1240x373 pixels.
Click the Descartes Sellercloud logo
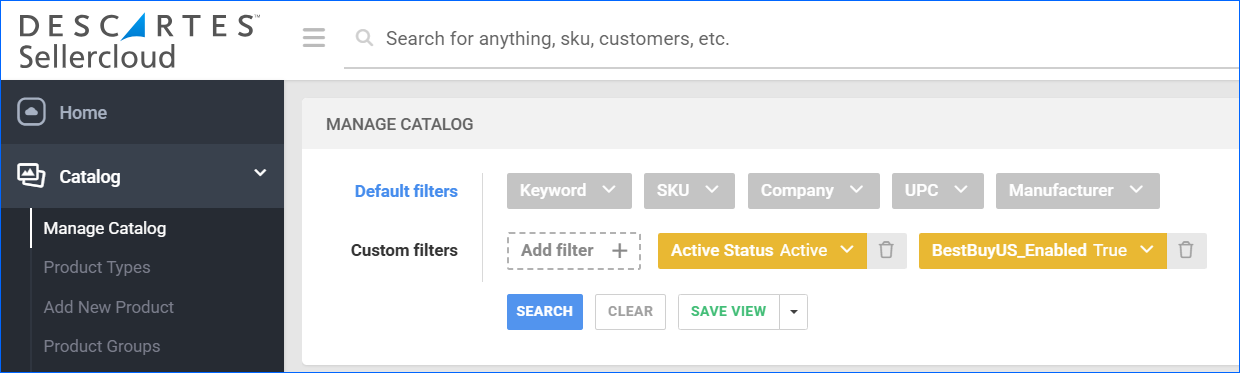(139, 40)
